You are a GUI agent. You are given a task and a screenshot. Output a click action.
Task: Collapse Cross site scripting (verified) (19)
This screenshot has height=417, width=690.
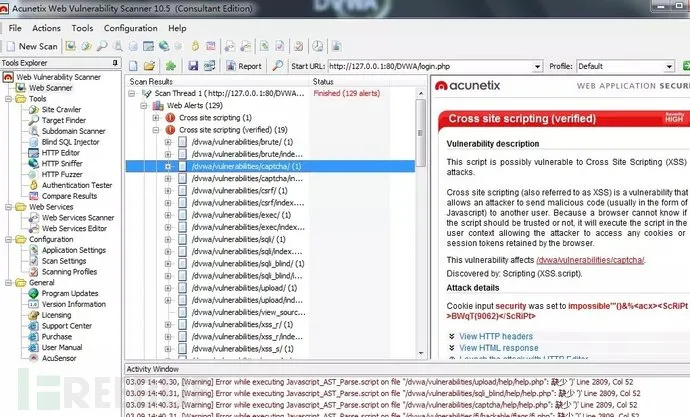tap(156, 130)
